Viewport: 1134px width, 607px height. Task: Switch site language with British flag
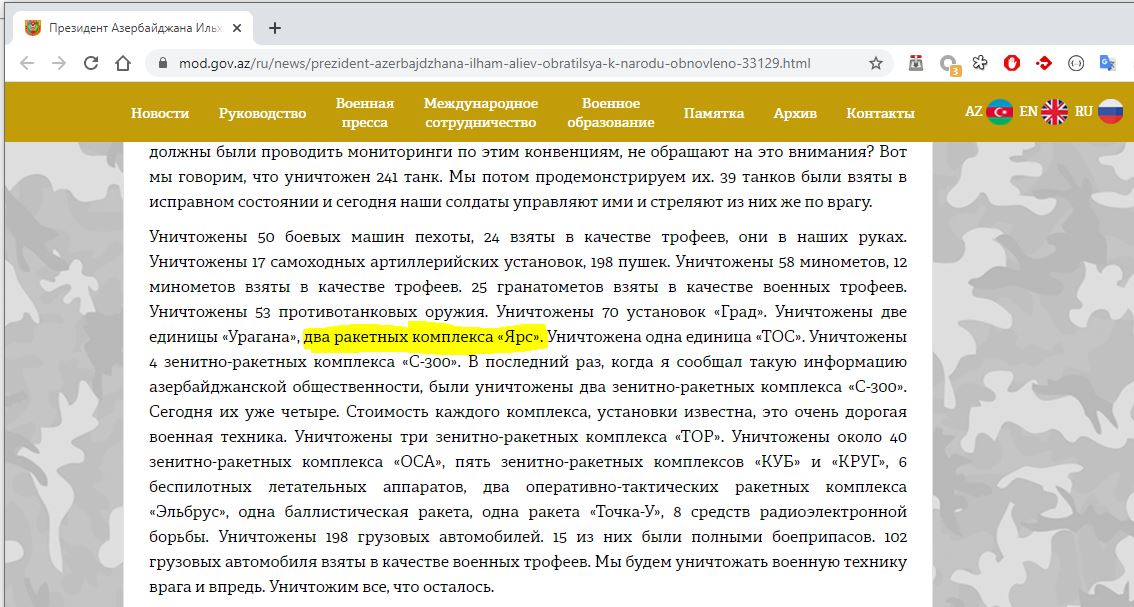1054,111
